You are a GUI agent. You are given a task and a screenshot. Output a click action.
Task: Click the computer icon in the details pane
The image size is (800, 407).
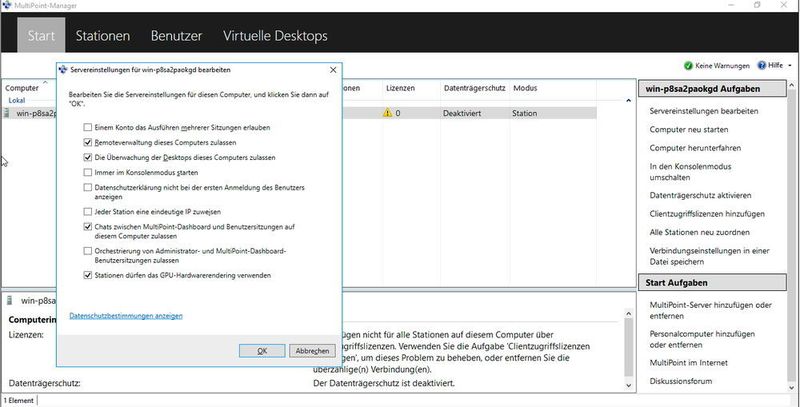coord(10,300)
